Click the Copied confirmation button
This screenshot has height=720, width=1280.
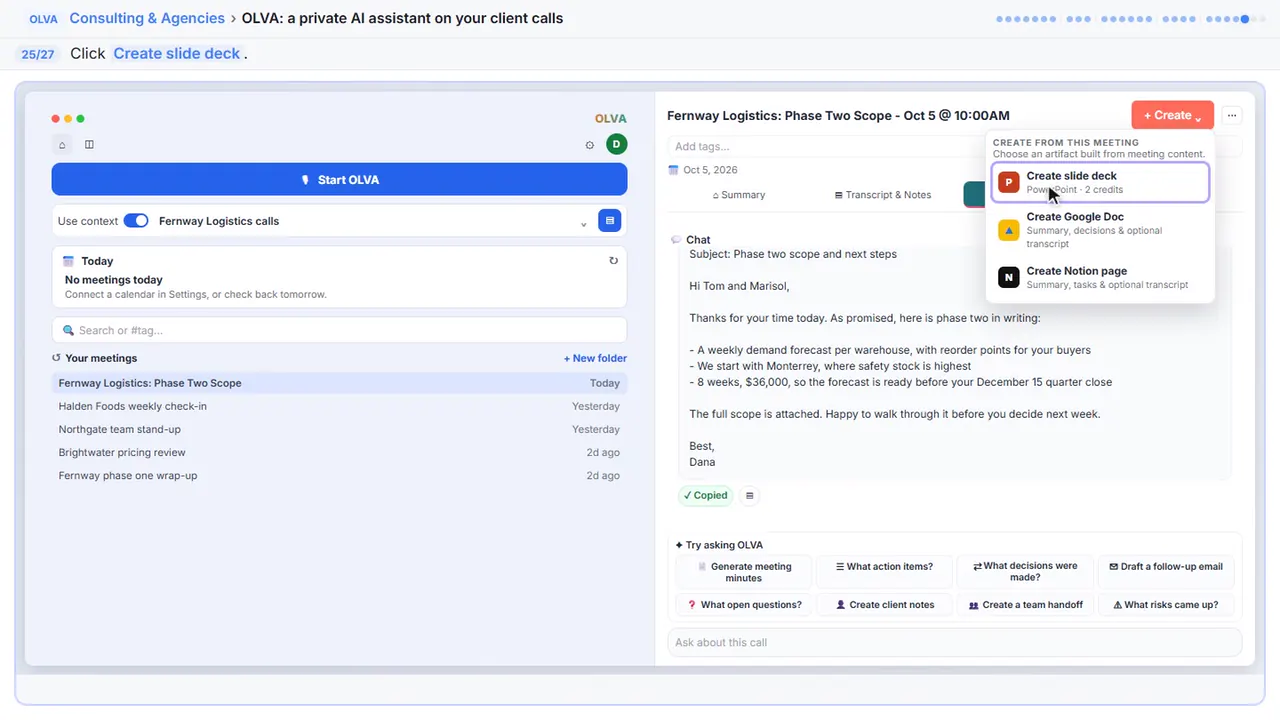click(x=705, y=495)
